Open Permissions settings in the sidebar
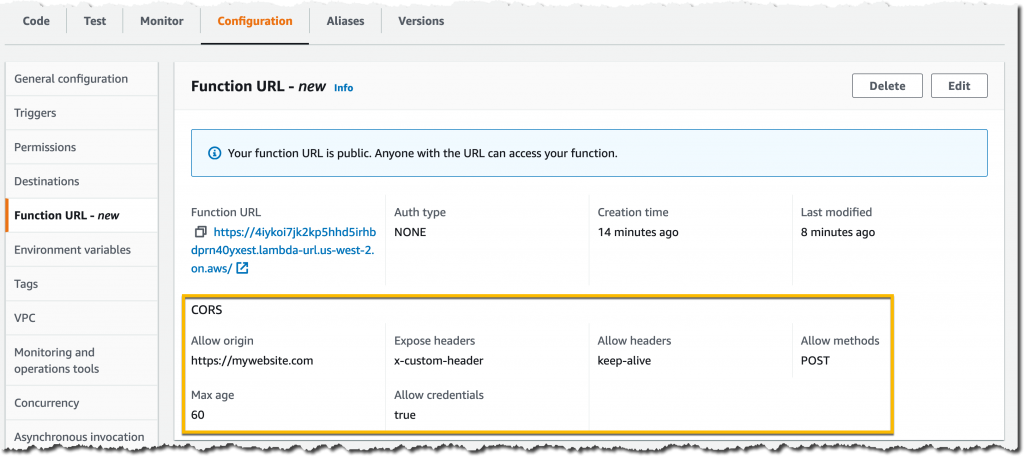The height and width of the screenshot is (457, 1024). tap(45, 147)
